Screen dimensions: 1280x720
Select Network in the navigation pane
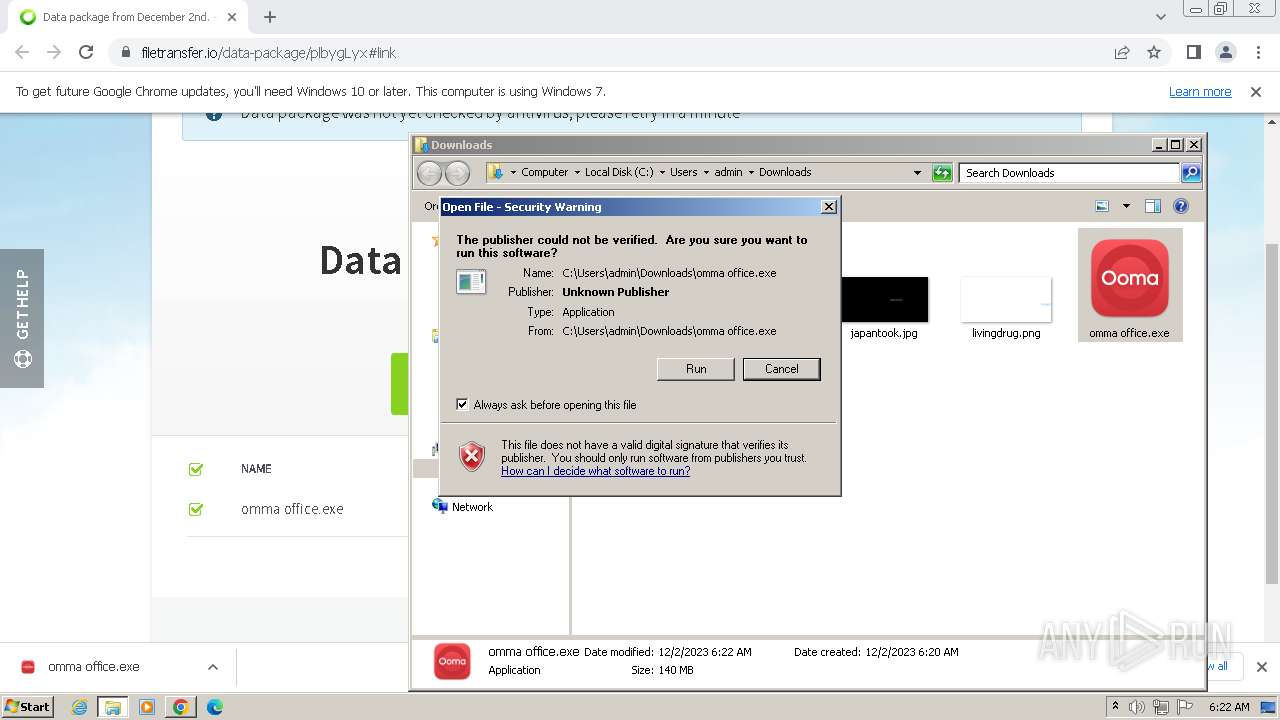coord(472,507)
